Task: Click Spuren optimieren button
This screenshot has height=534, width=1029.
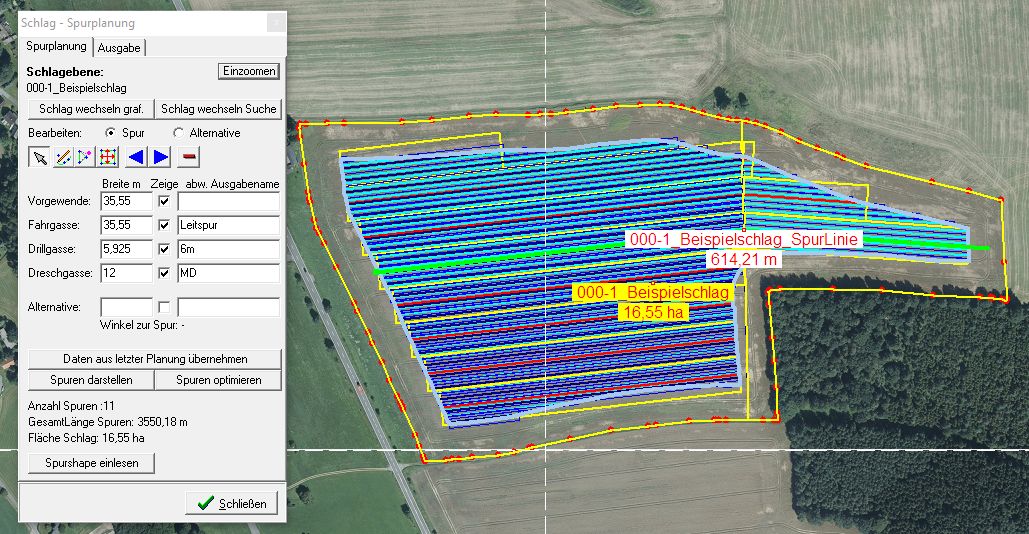Action: point(218,380)
